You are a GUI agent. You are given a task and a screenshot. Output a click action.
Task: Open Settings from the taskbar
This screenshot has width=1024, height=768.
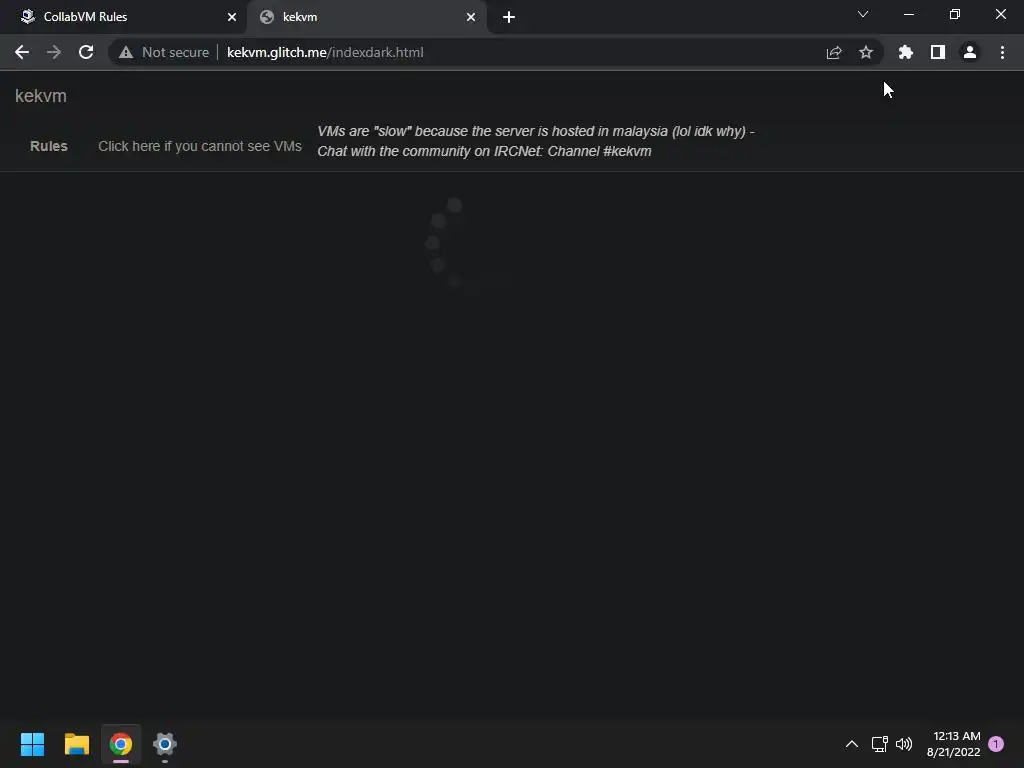coord(165,744)
